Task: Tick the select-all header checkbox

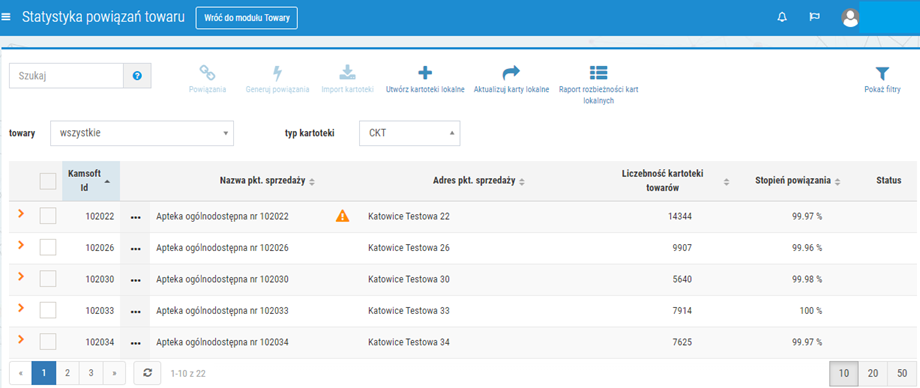Action: pyautogui.click(x=48, y=181)
